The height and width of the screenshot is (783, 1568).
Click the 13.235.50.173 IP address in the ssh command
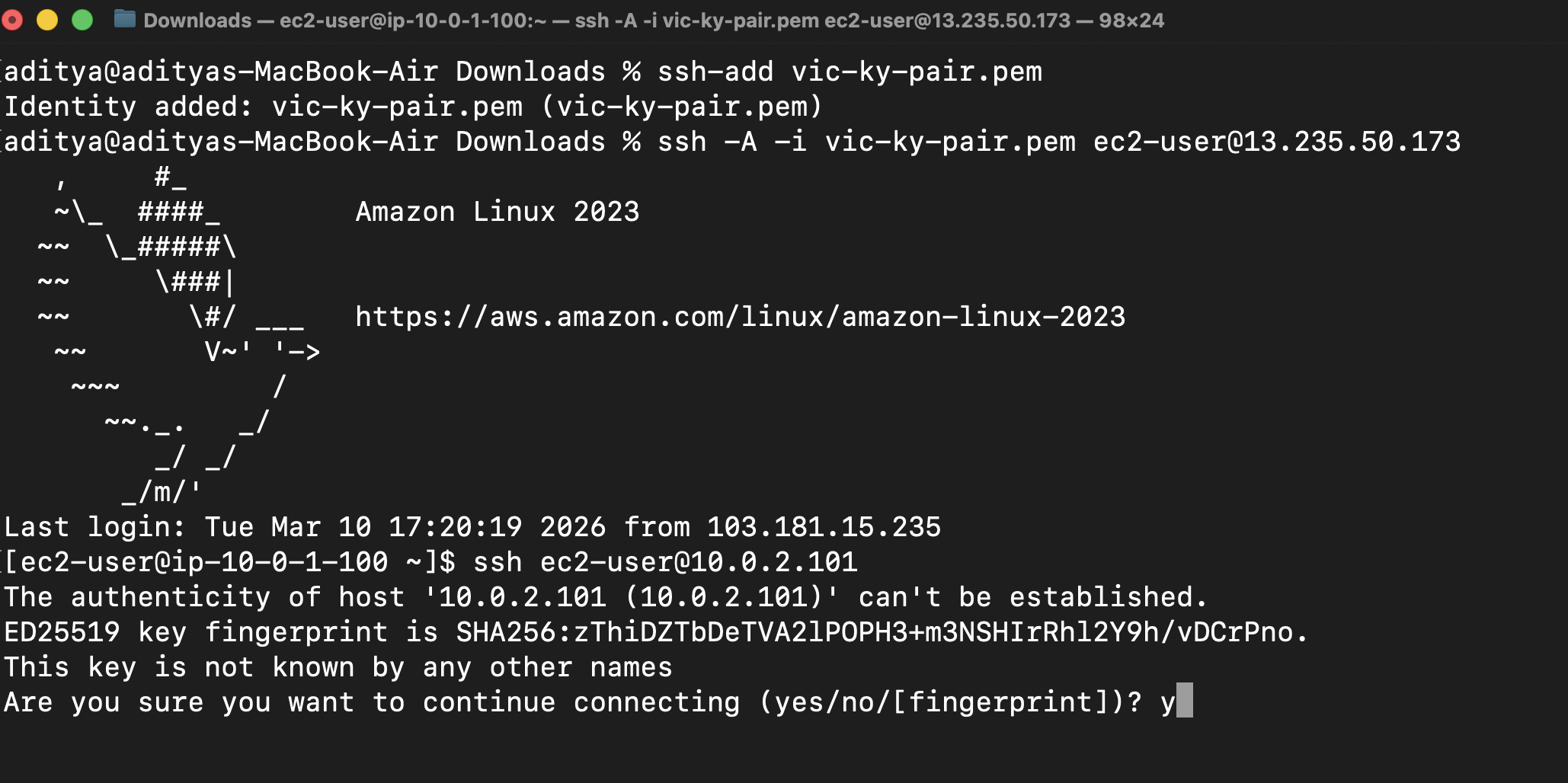tap(1352, 142)
